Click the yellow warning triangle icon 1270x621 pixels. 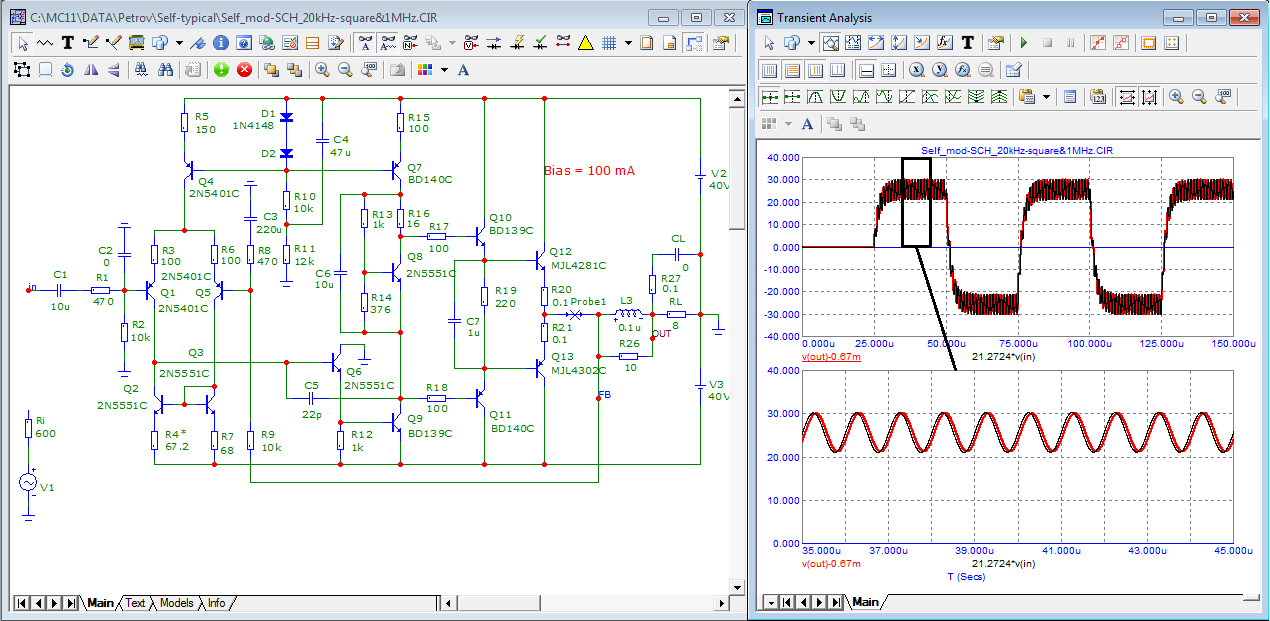tap(586, 43)
